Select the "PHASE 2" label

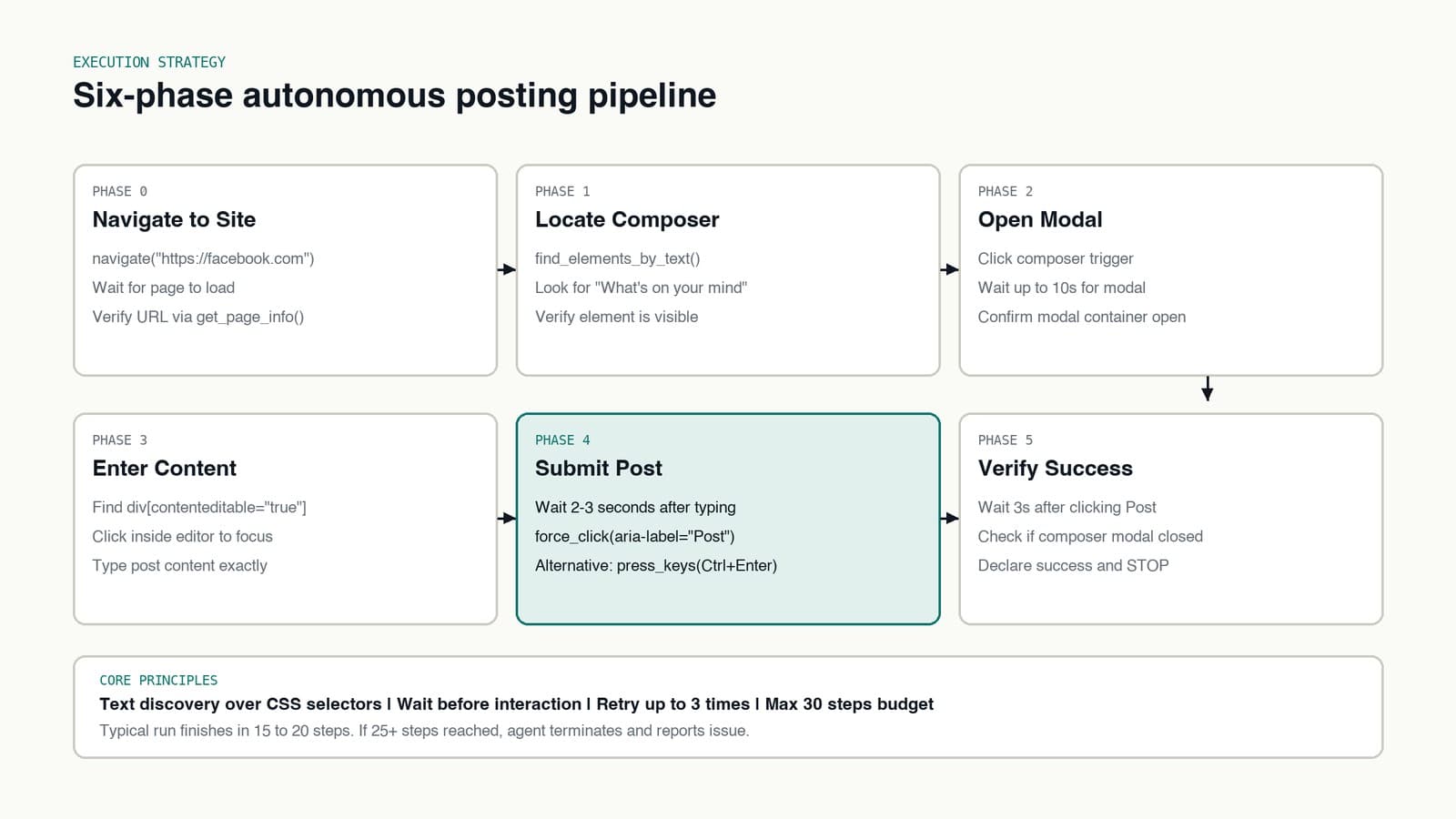pos(1006,191)
